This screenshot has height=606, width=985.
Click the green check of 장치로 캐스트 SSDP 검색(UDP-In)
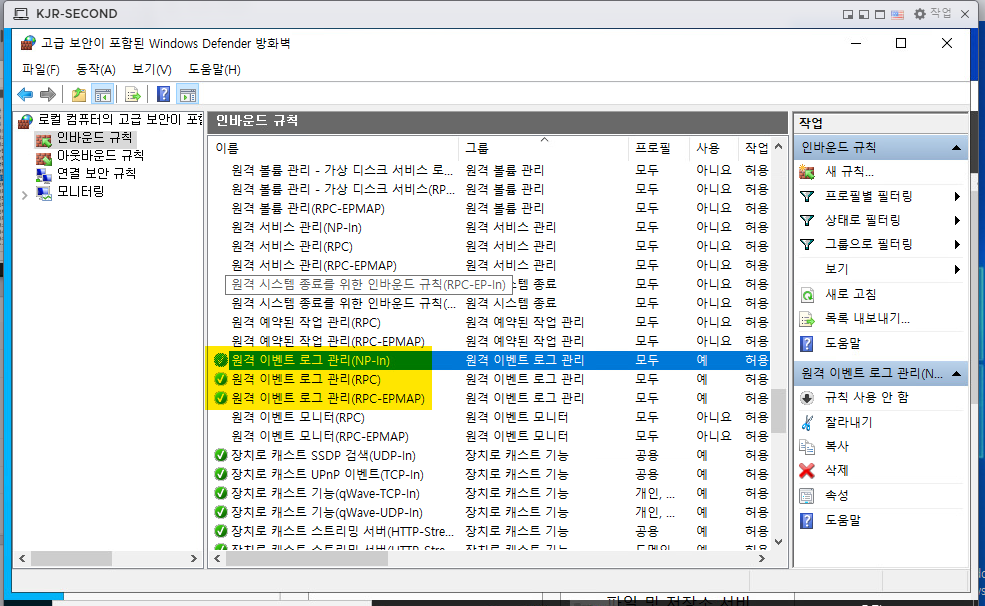pos(220,455)
